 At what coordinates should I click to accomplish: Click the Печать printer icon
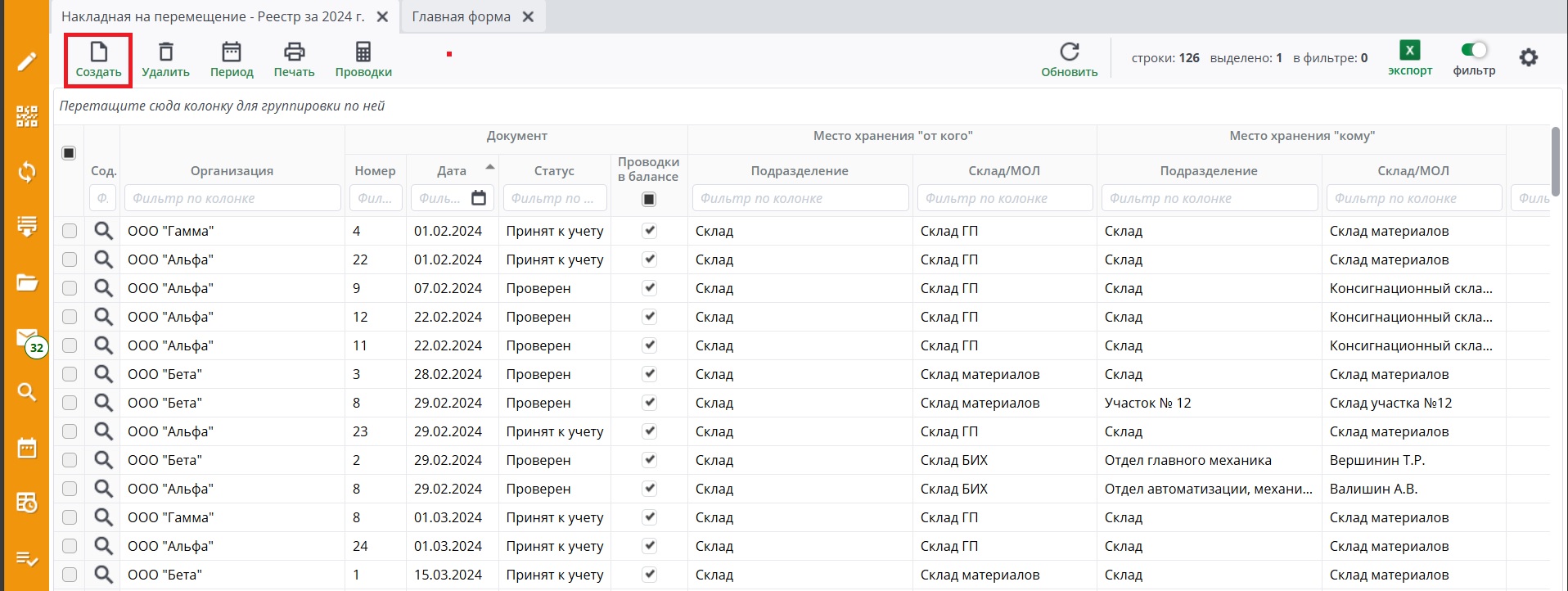click(294, 52)
